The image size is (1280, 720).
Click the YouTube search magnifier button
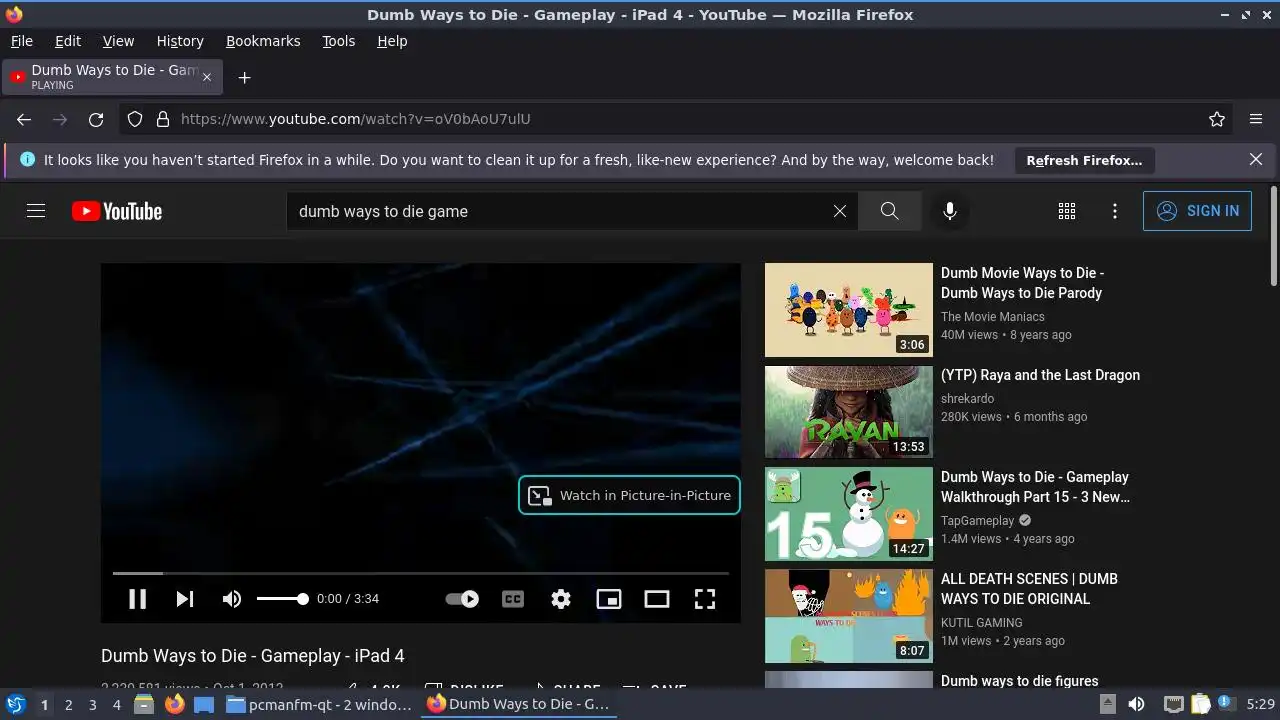tap(889, 211)
